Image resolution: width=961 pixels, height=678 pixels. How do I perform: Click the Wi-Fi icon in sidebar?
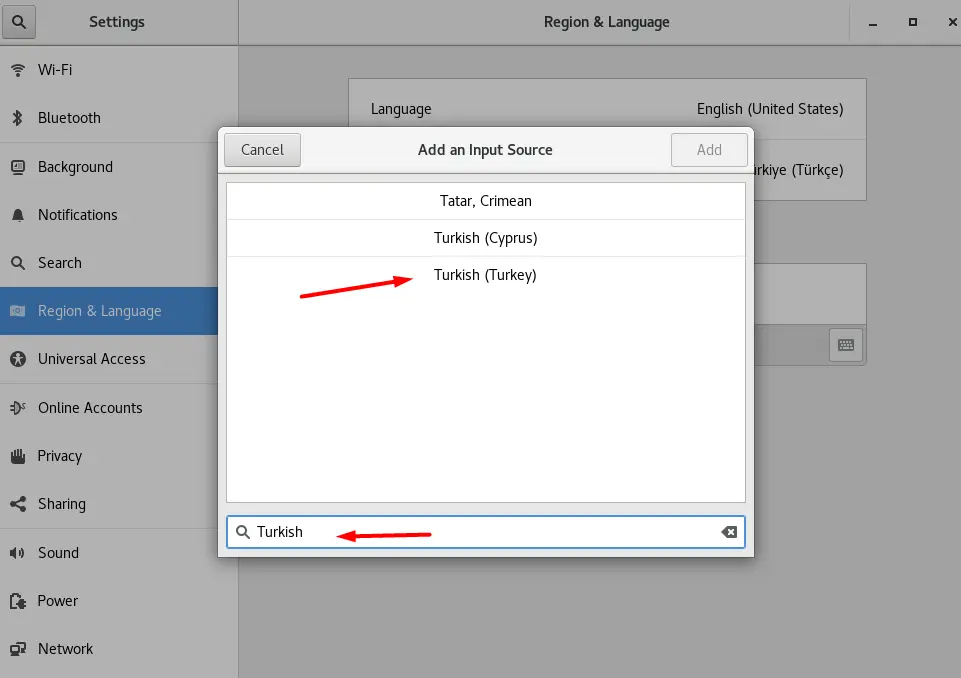pyautogui.click(x=17, y=70)
